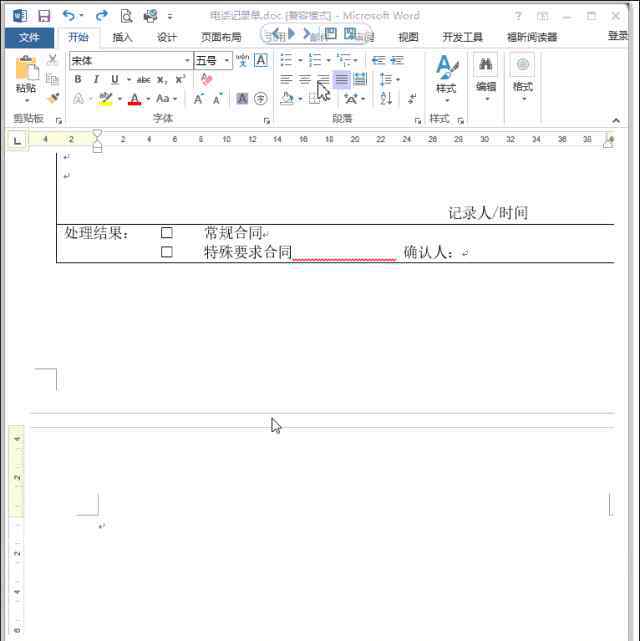Apply character border icon
Screen dimensions: 640x641
pyautogui.click(x=261, y=61)
